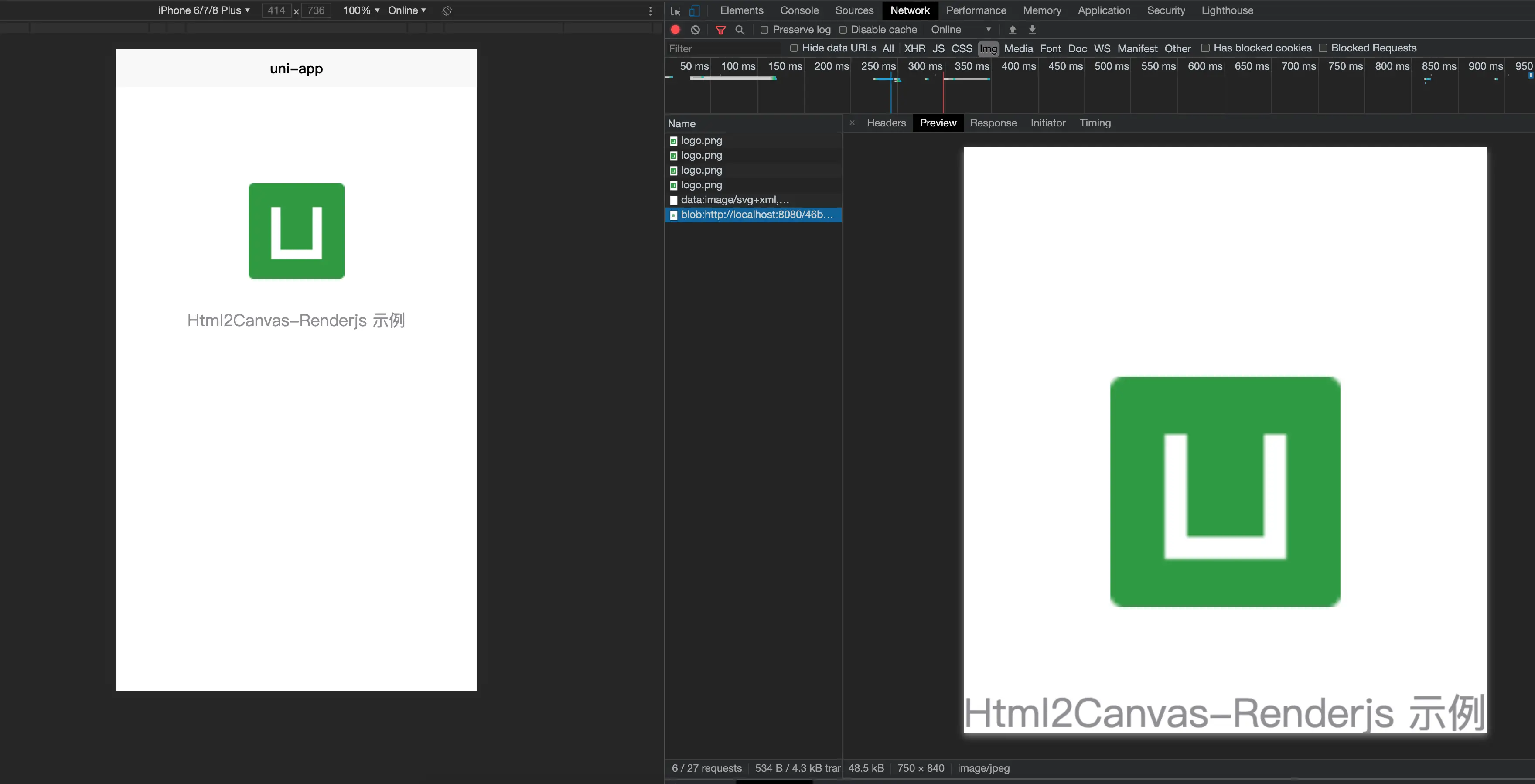1535x784 pixels.
Task: Select the Preview sub-tab
Action: point(938,123)
